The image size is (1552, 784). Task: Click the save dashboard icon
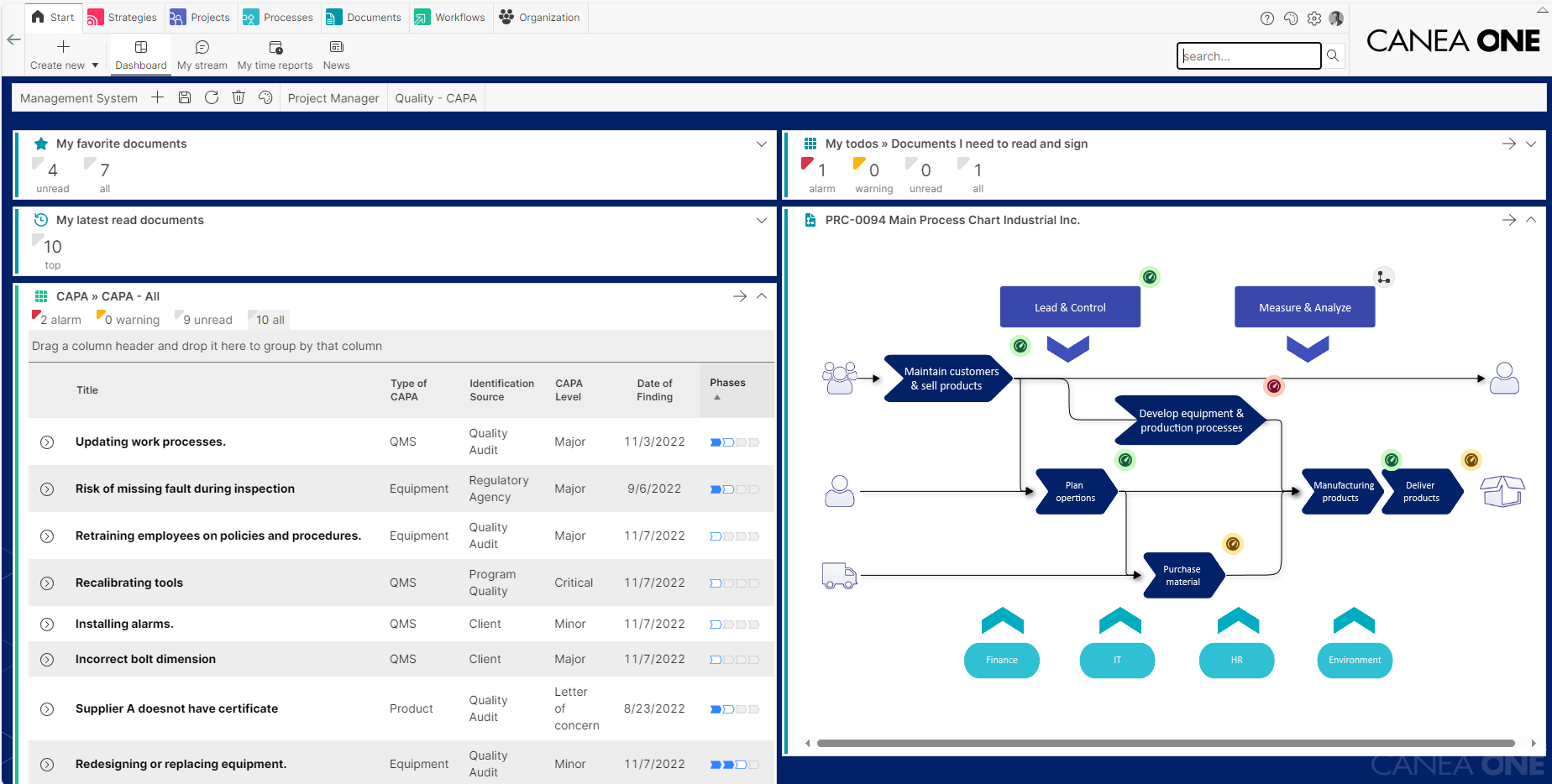tap(185, 98)
